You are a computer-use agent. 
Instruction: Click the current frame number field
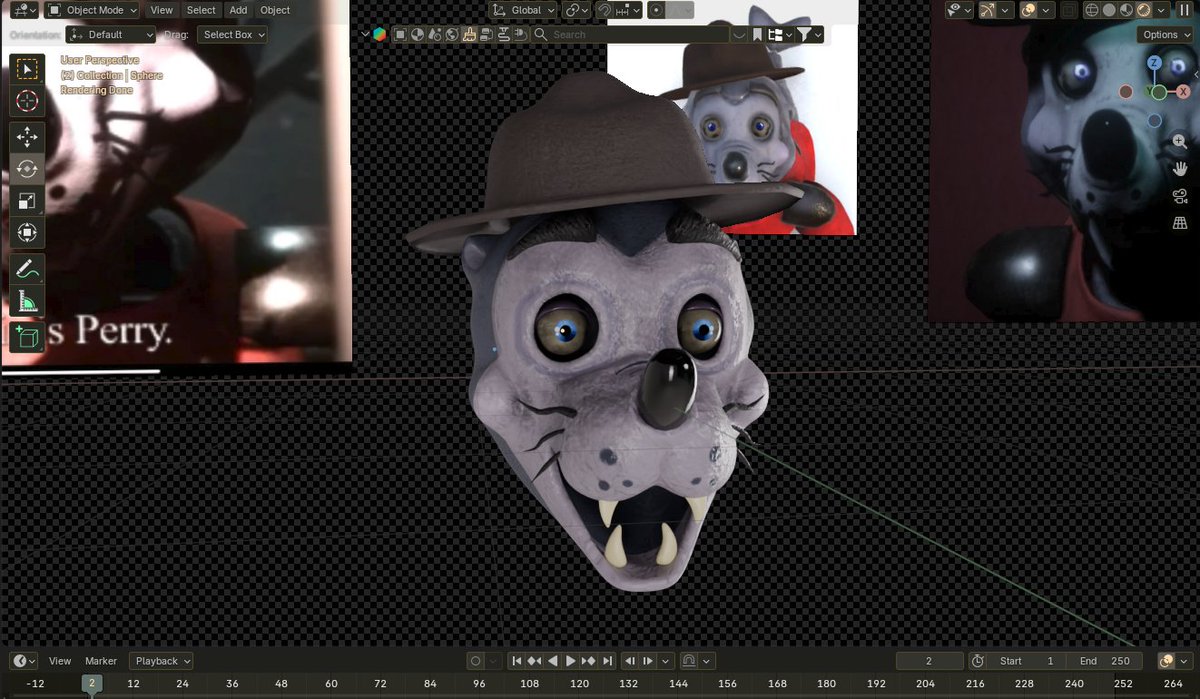tap(930, 661)
